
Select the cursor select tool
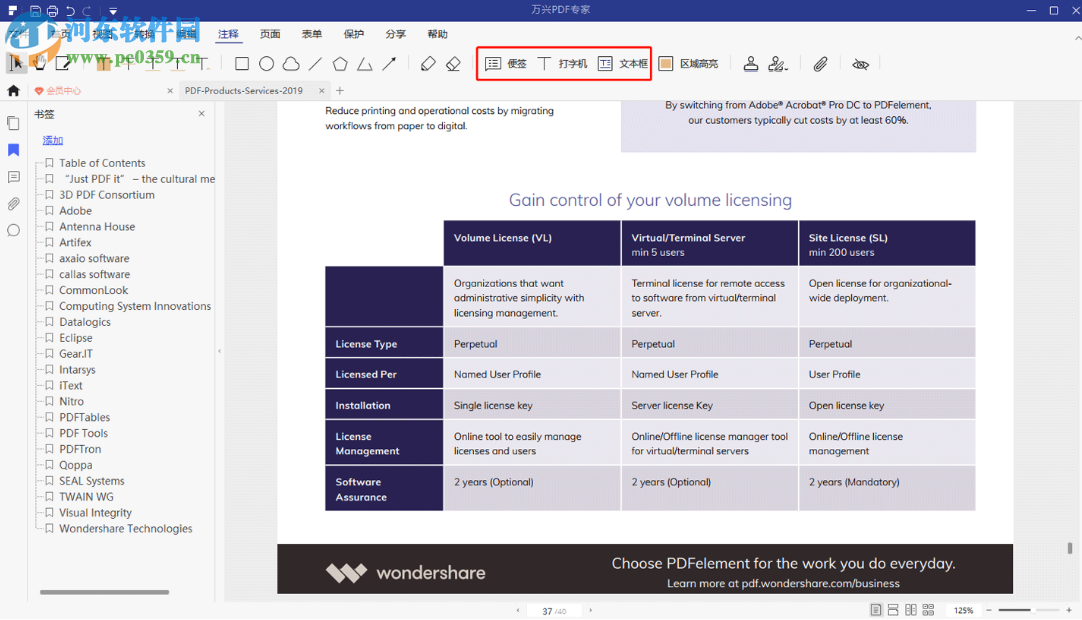point(15,64)
